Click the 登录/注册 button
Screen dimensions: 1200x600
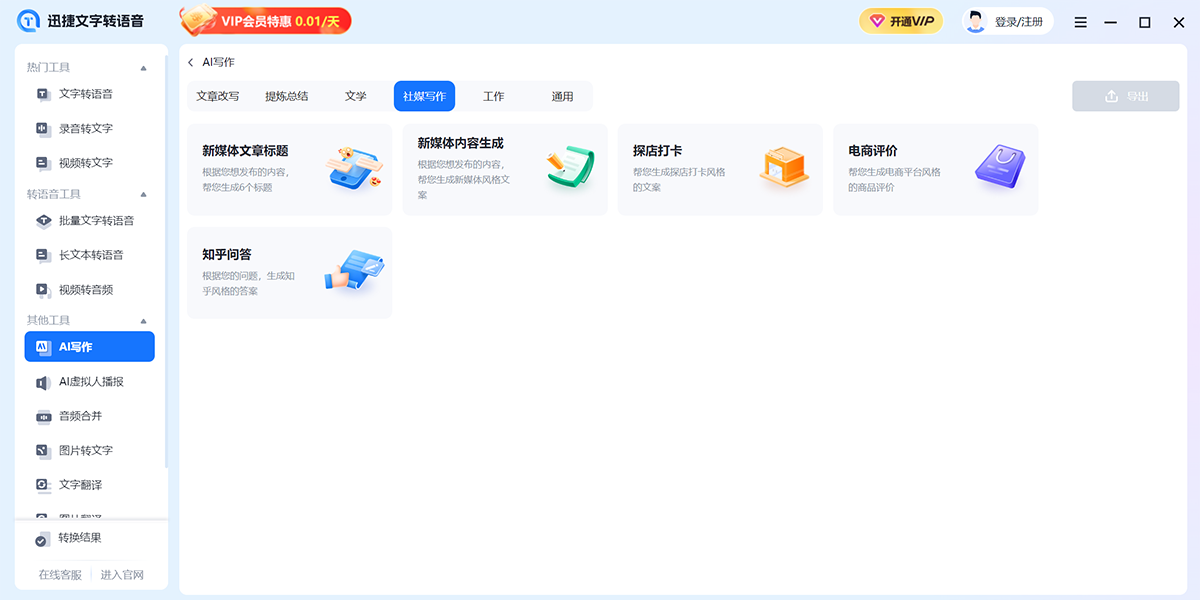click(x=1008, y=21)
